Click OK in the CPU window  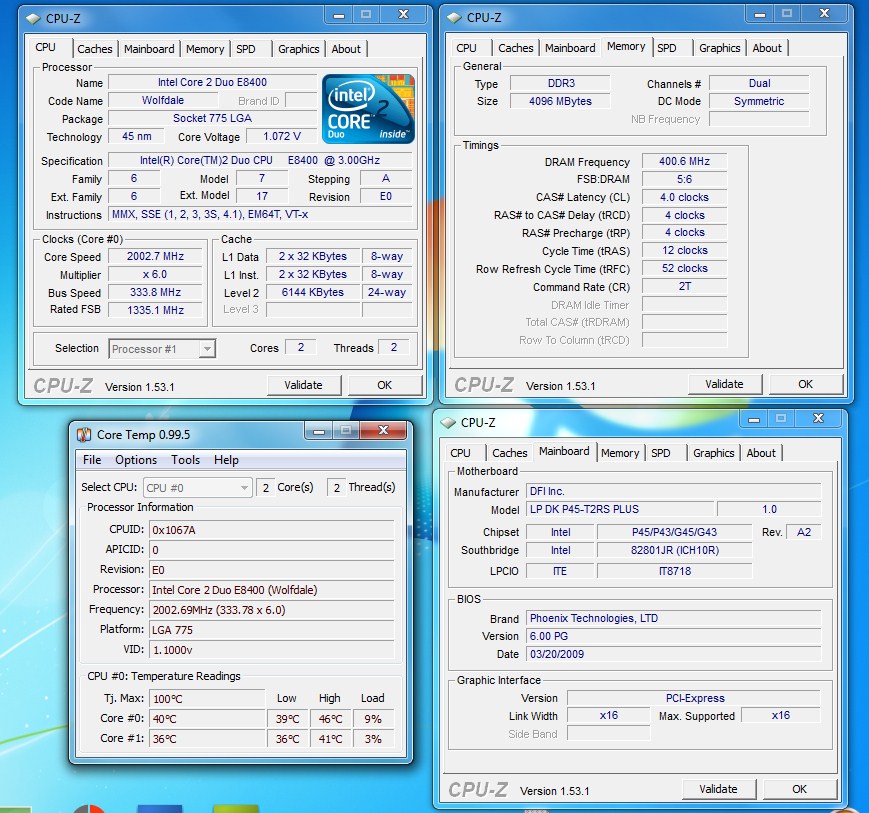click(385, 385)
